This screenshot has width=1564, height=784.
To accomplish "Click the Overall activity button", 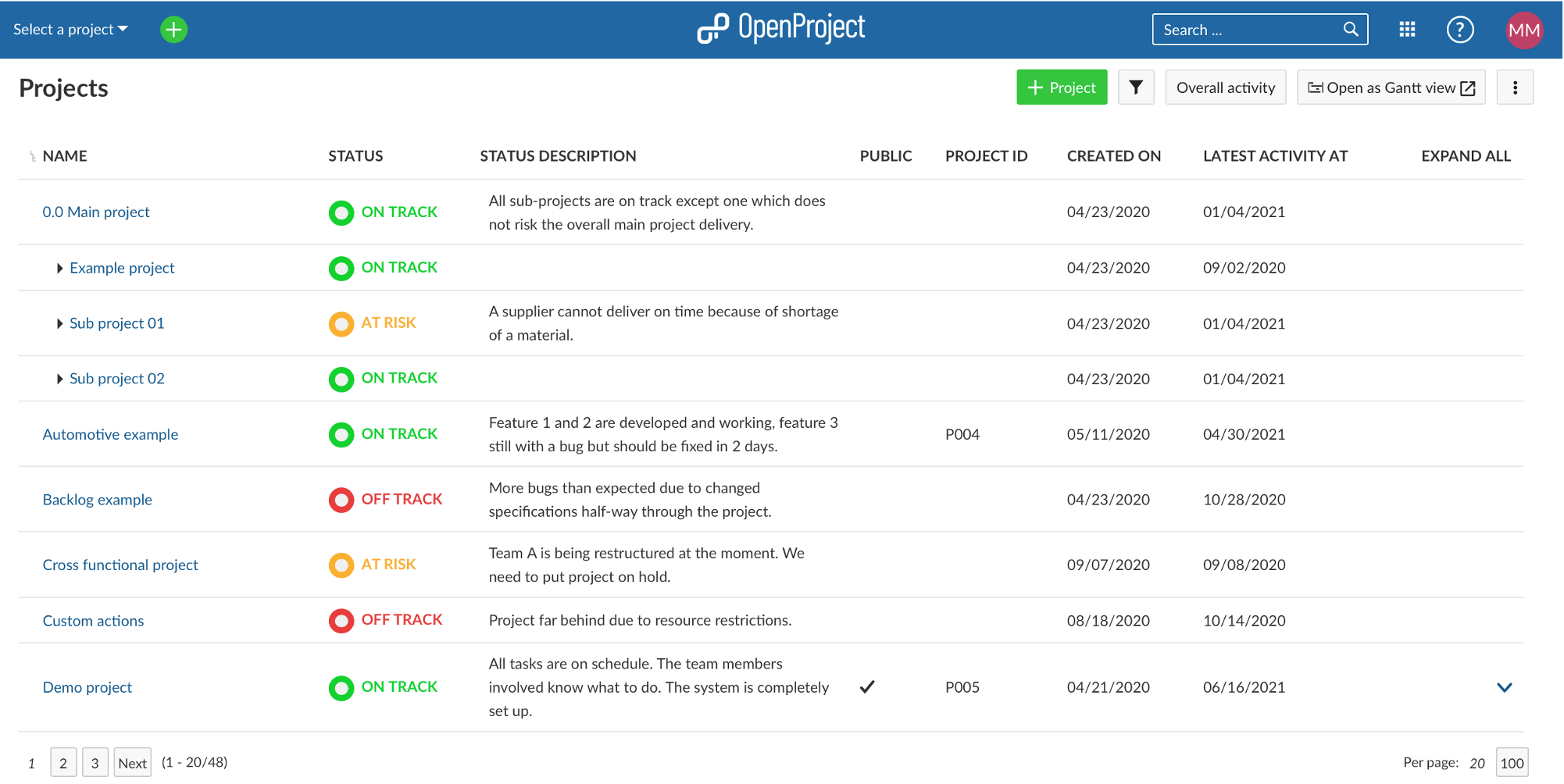I will pyautogui.click(x=1225, y=87).
